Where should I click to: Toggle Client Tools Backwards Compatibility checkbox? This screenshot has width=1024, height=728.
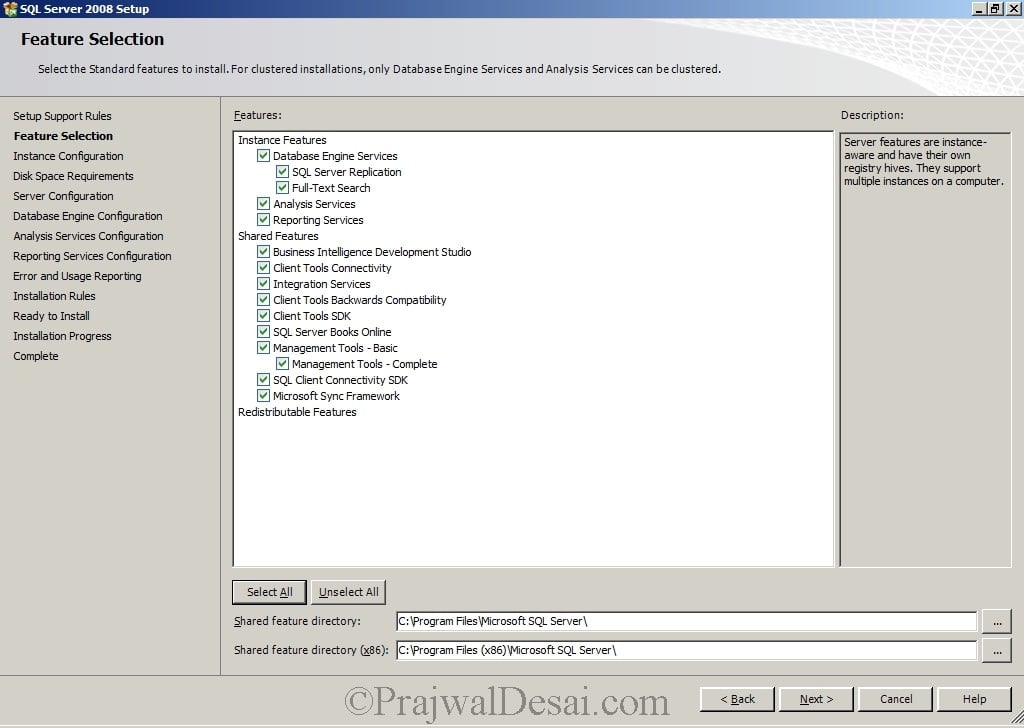(263, 300)
